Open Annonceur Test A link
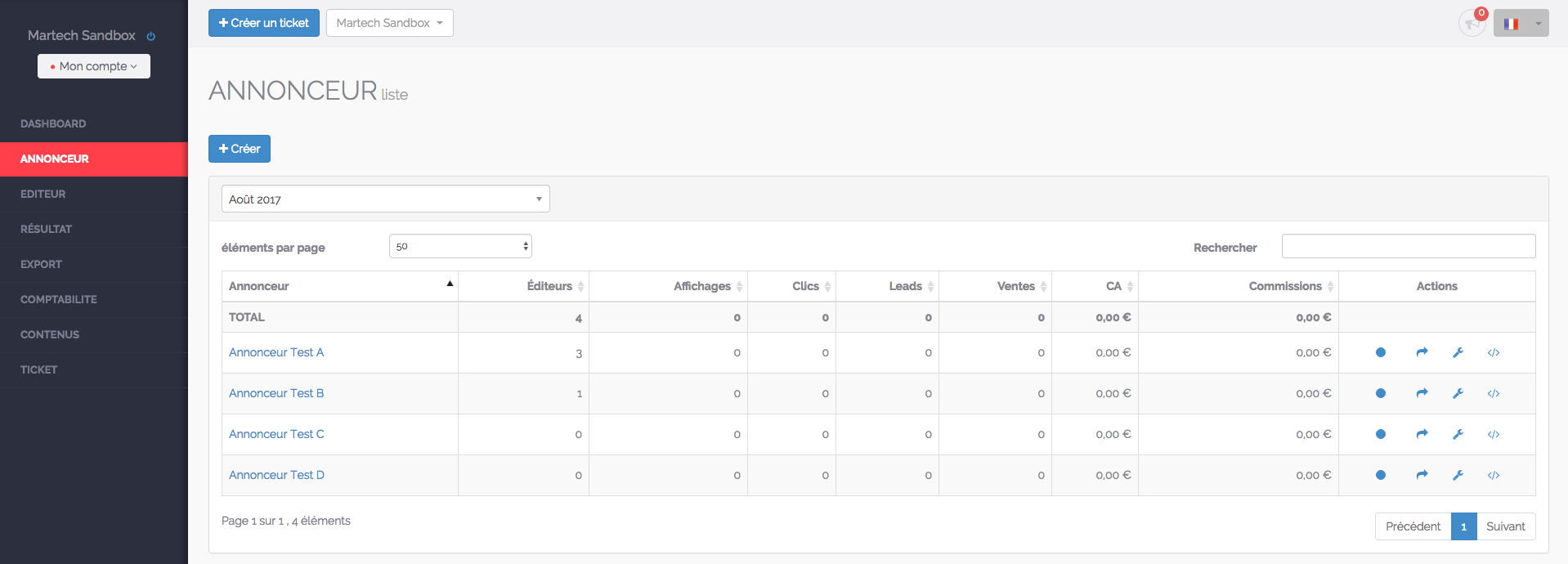The image size is (1568, 564). [x=276, y=352]
